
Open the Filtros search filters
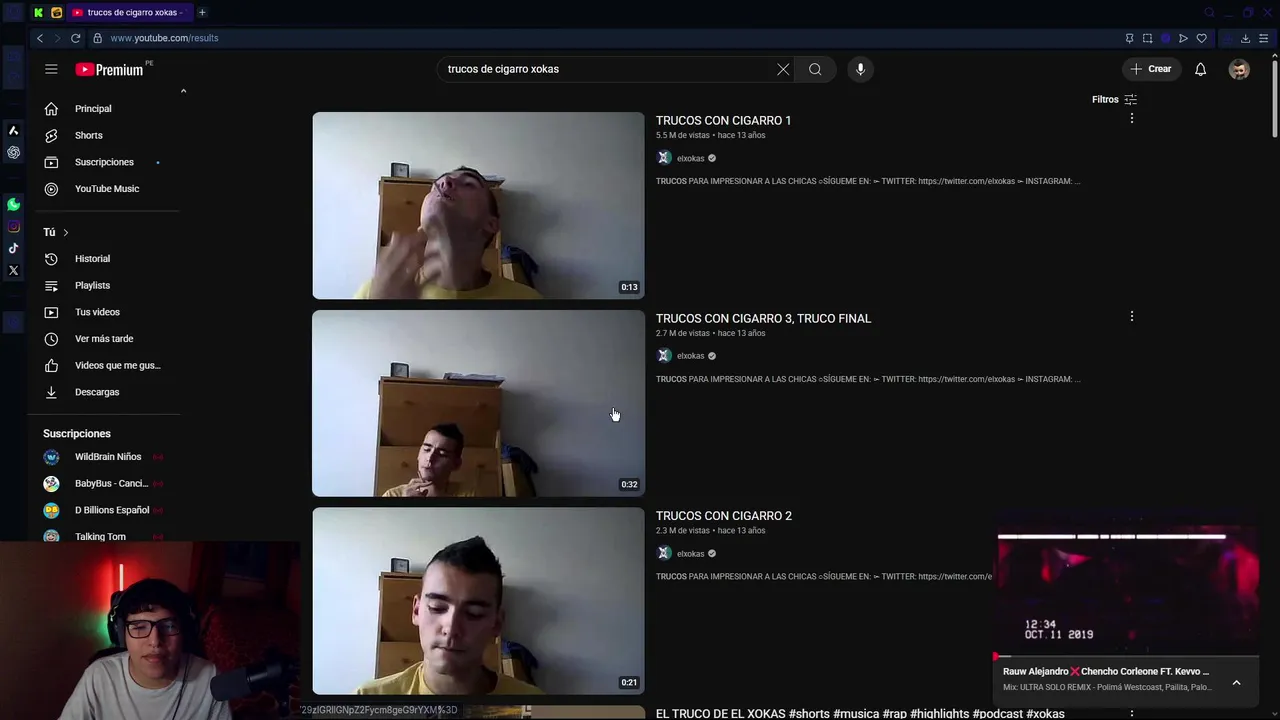click(x=1114, y=99)
